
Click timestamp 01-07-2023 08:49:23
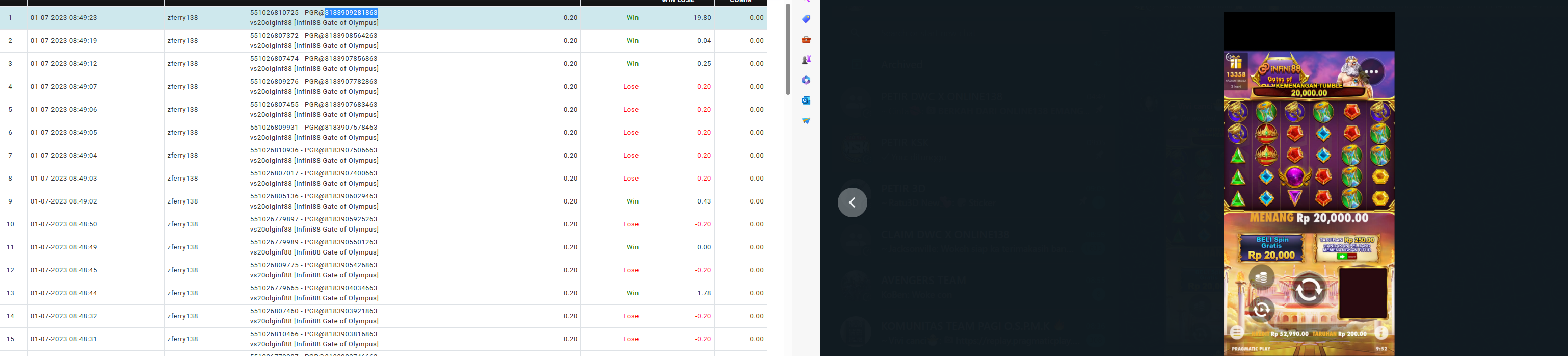pyautogui.click(x=64, y=18)
